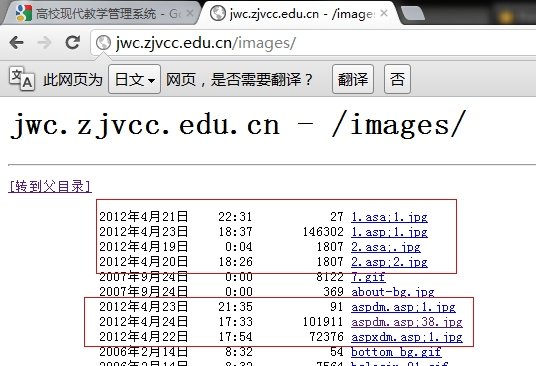536x366 pixels.
Task: Open the aspdm.asp;38.jpg link
Action: (x=407, y=322)
